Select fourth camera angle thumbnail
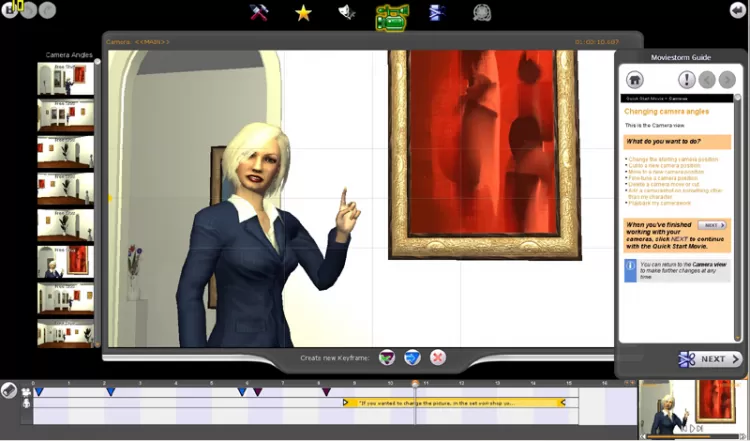The image size is (750, 441). 66,189
